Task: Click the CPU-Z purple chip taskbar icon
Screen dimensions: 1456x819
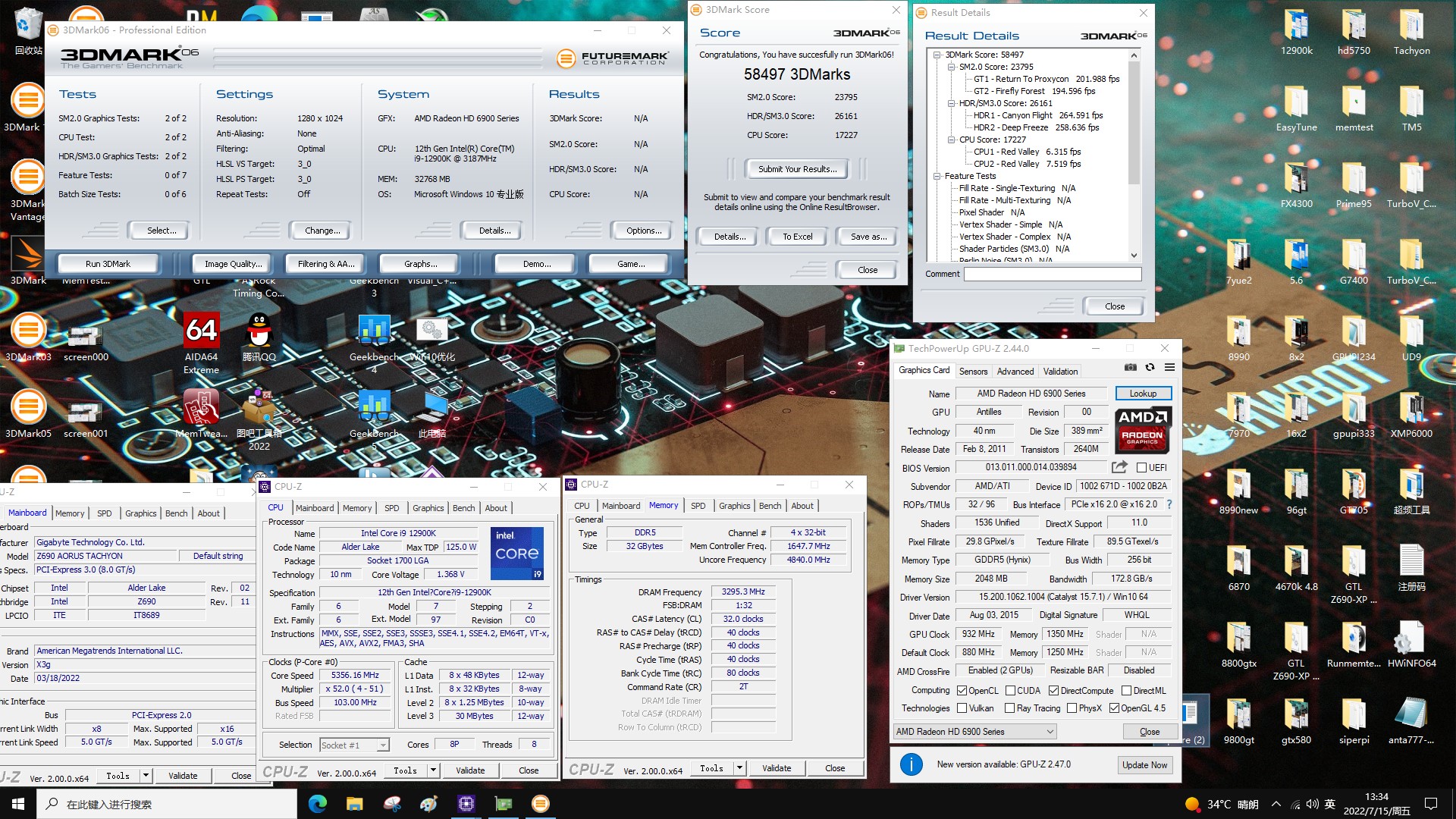Action: pos(466,803)
